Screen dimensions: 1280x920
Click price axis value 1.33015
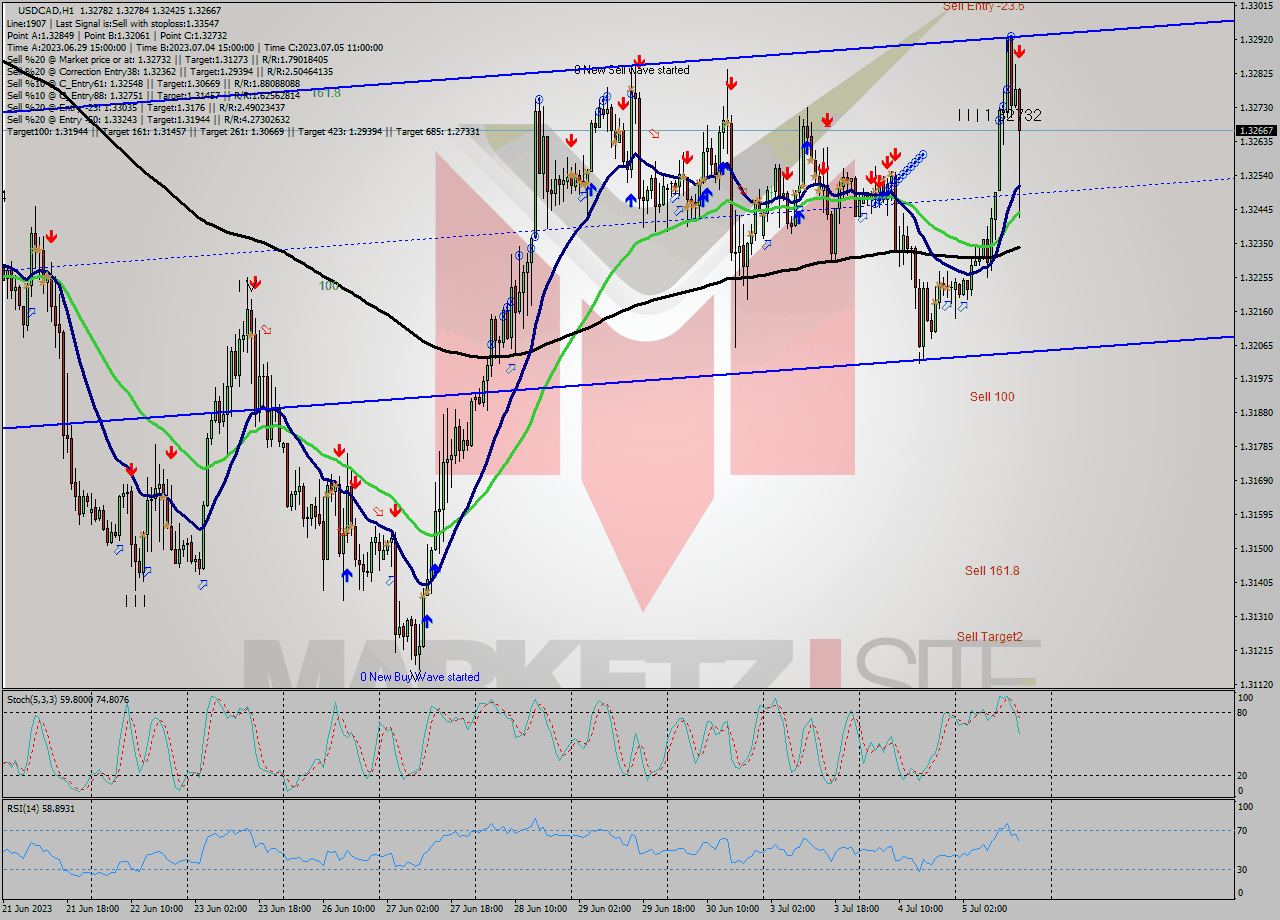1256,6
